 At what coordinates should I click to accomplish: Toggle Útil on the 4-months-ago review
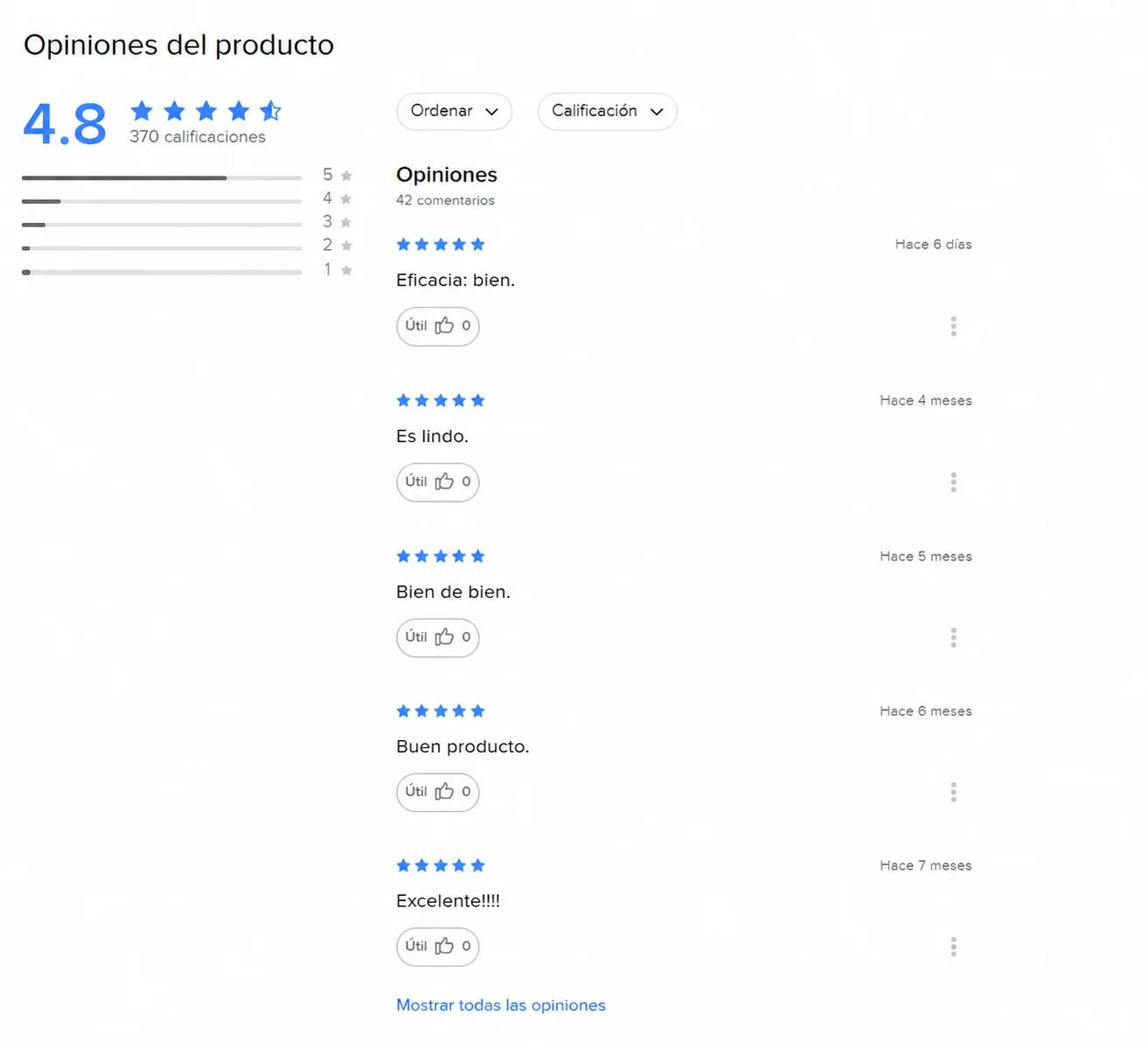[437, 482]
